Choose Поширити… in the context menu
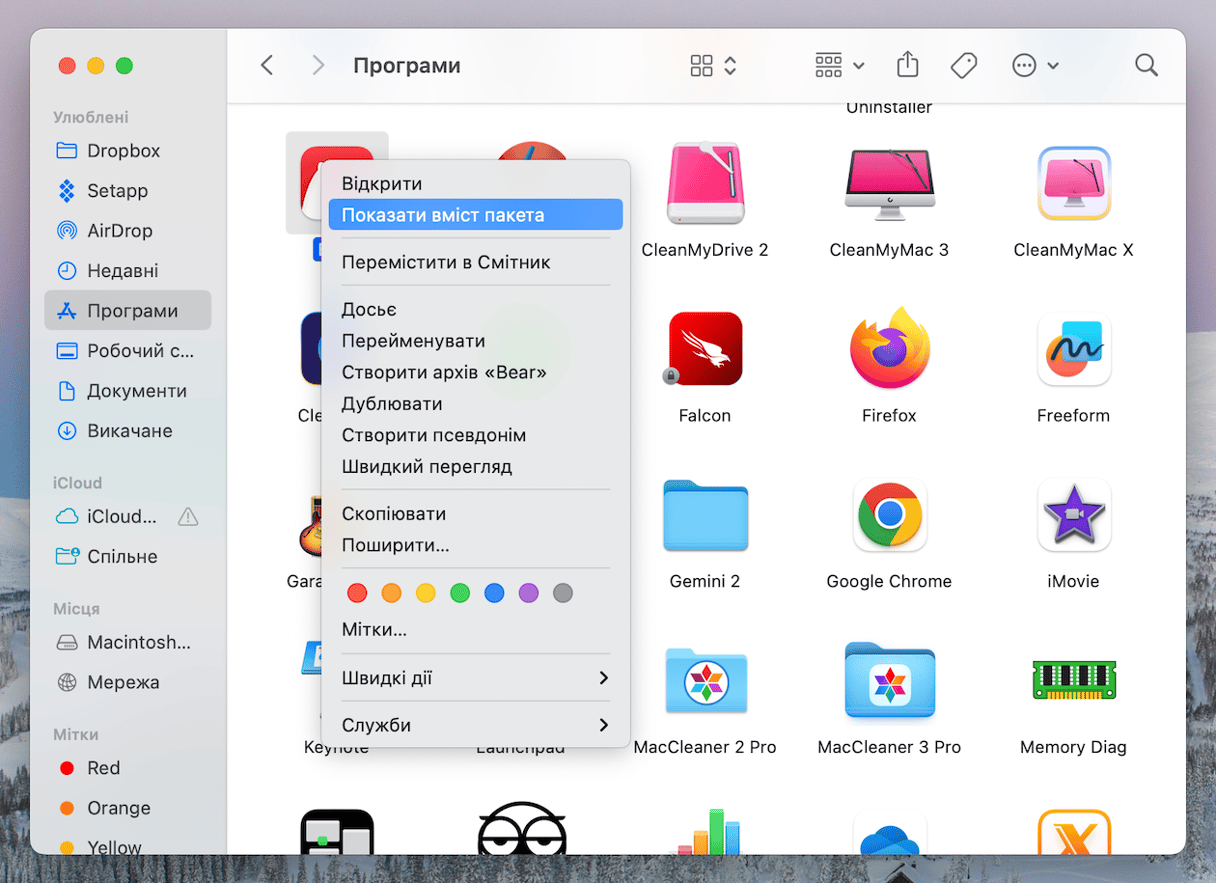Screen dimensions: 1216x883 pos(475,546)
